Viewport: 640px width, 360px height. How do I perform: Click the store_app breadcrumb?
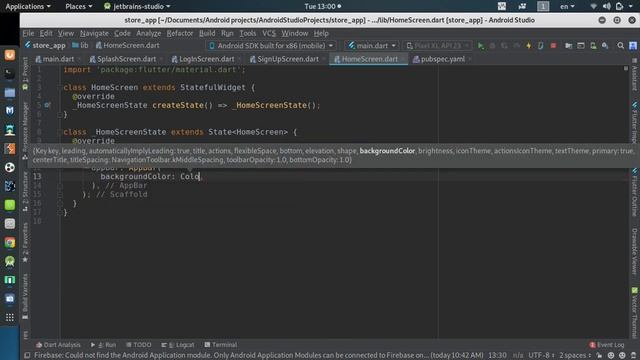pos(45,46)
